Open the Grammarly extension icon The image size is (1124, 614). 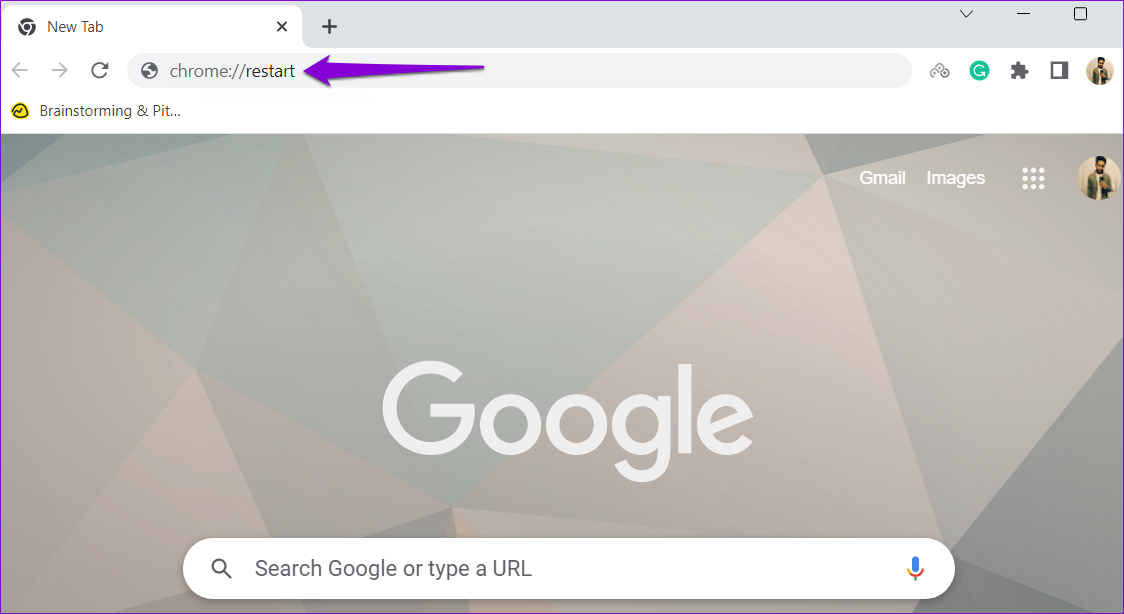979,70
